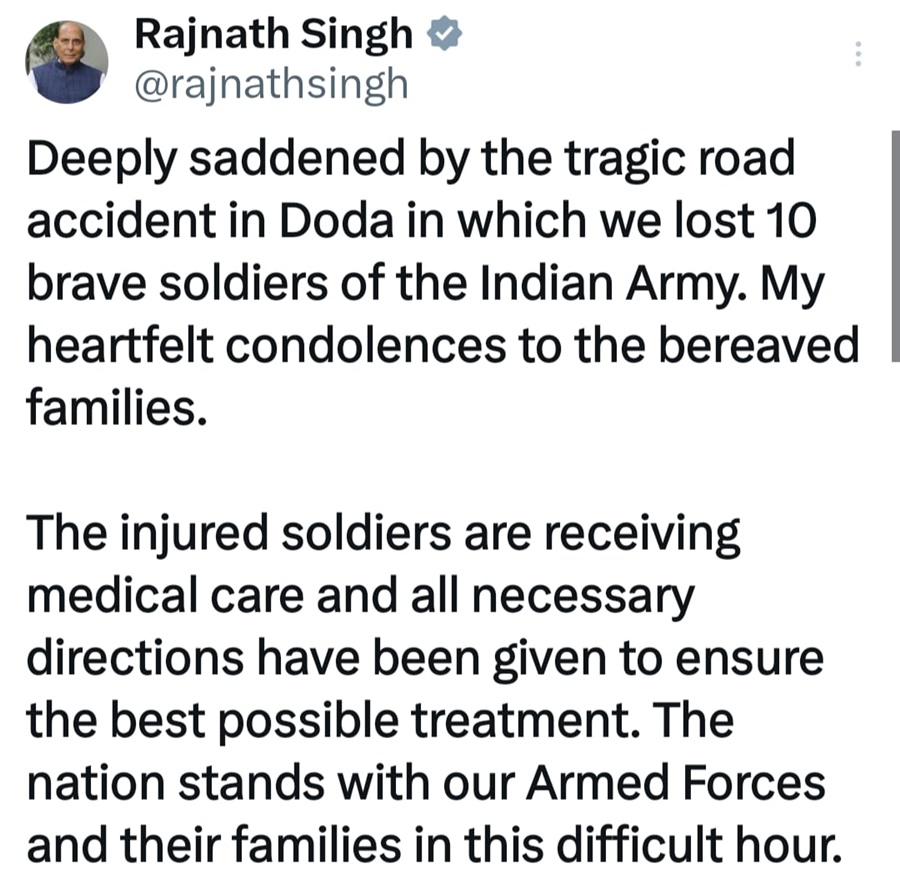Click the blue verified badge
The height and width of the screenshot is (888, 900).
[x=443, y=36]
